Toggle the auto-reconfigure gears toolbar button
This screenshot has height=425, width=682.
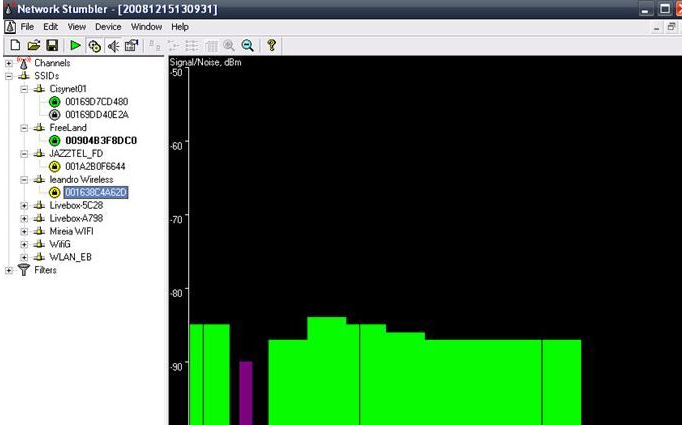(94, 45)
